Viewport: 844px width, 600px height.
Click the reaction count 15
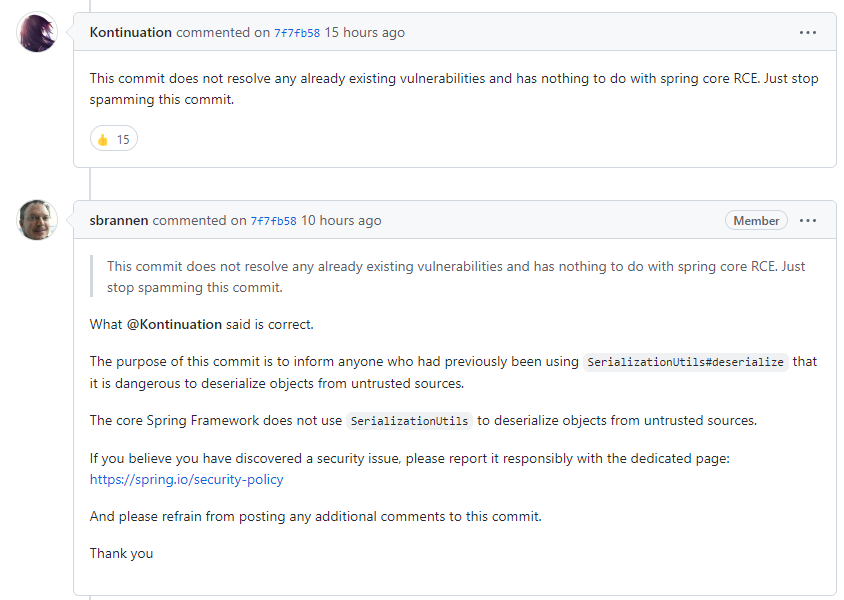pyautogui.click(x=123, y=140)
